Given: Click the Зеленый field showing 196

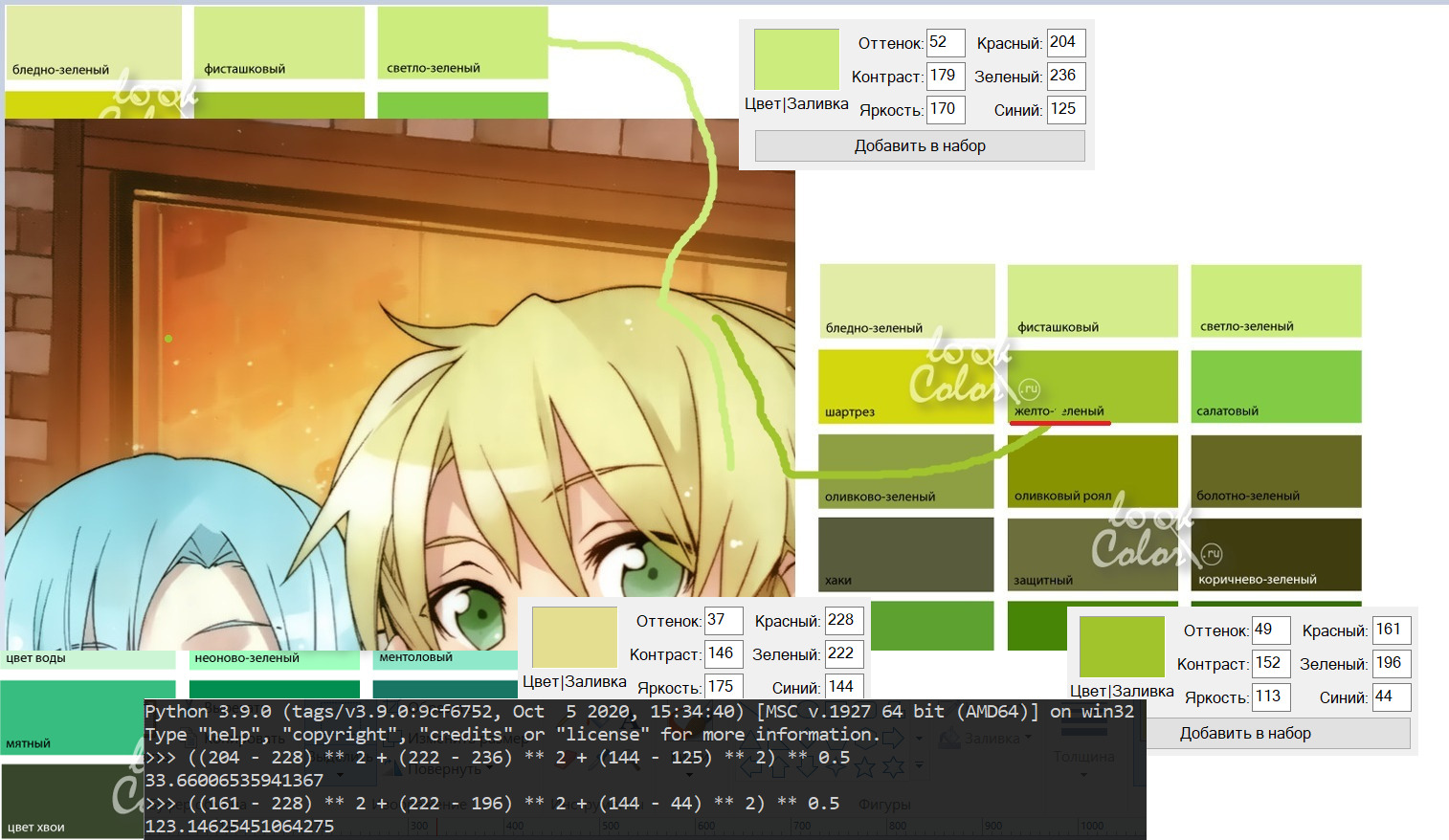Looking at the screenshot, I should (1391, 663).
